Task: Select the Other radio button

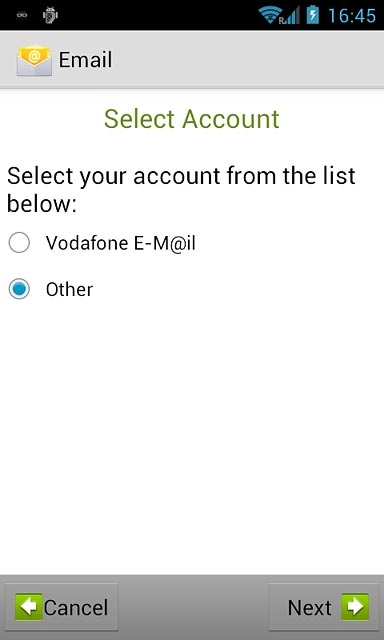Action: click(x=19, y=289)
